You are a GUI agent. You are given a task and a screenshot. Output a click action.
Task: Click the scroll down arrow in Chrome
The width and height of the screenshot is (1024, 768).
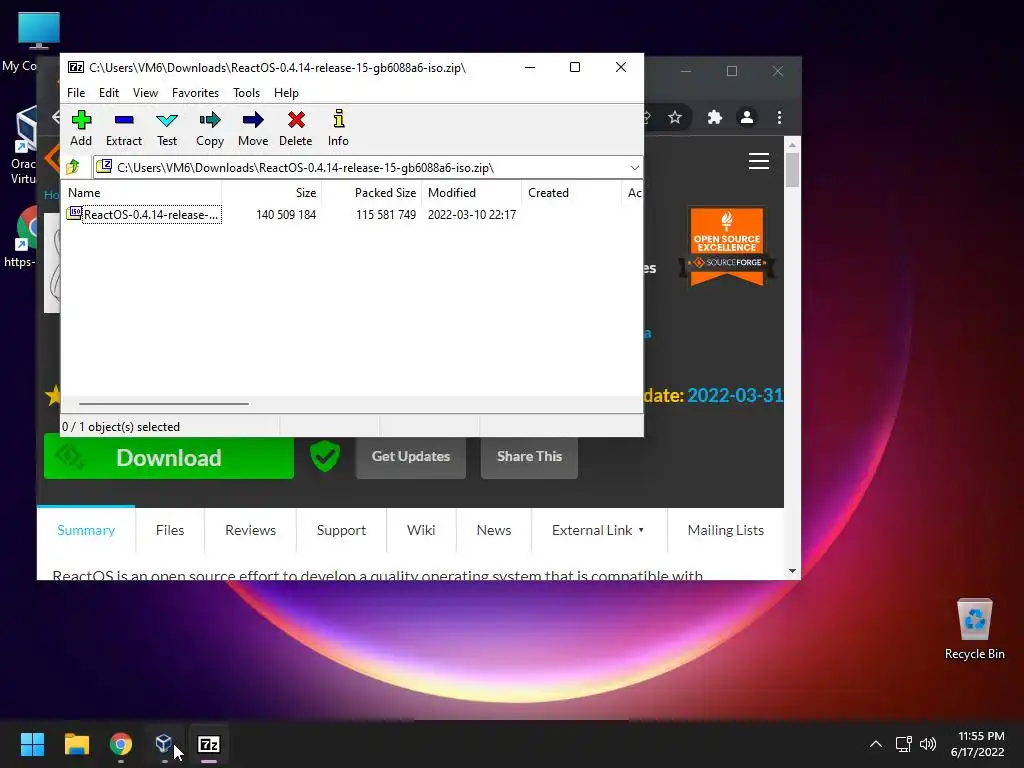point(792,571)
